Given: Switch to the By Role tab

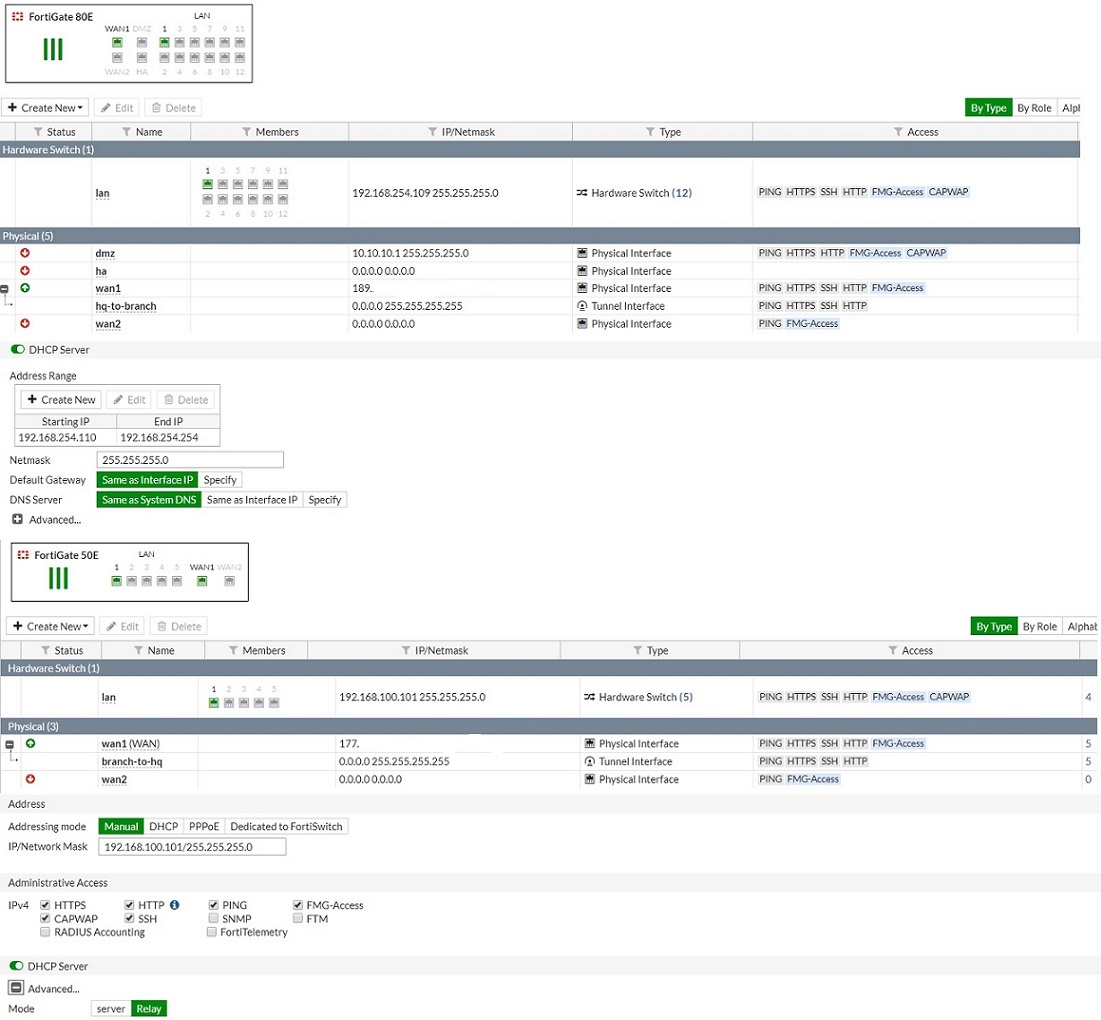Looking at the screenshot, I should 1037,106.
